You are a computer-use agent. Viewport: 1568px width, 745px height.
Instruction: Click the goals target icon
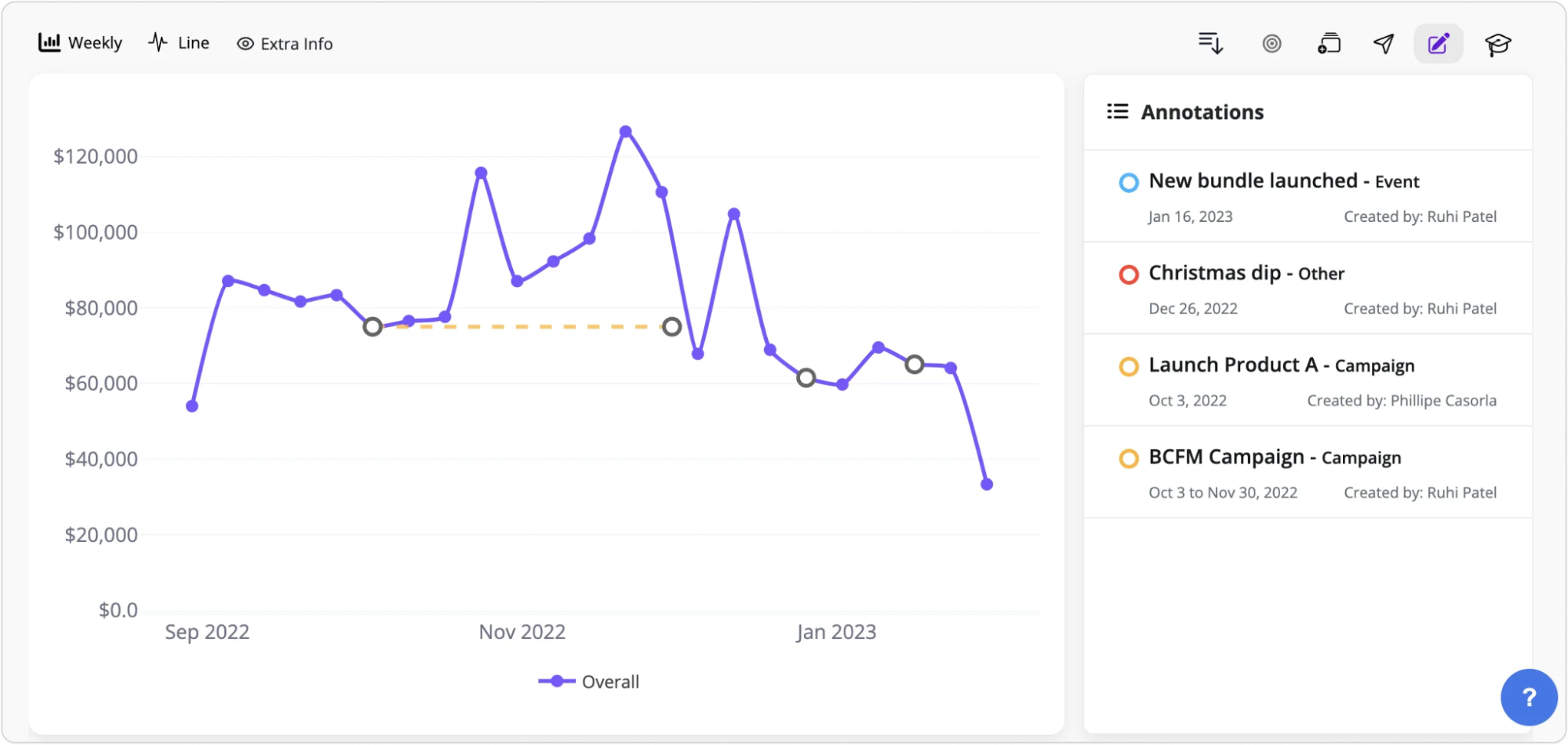[1272, 44]
